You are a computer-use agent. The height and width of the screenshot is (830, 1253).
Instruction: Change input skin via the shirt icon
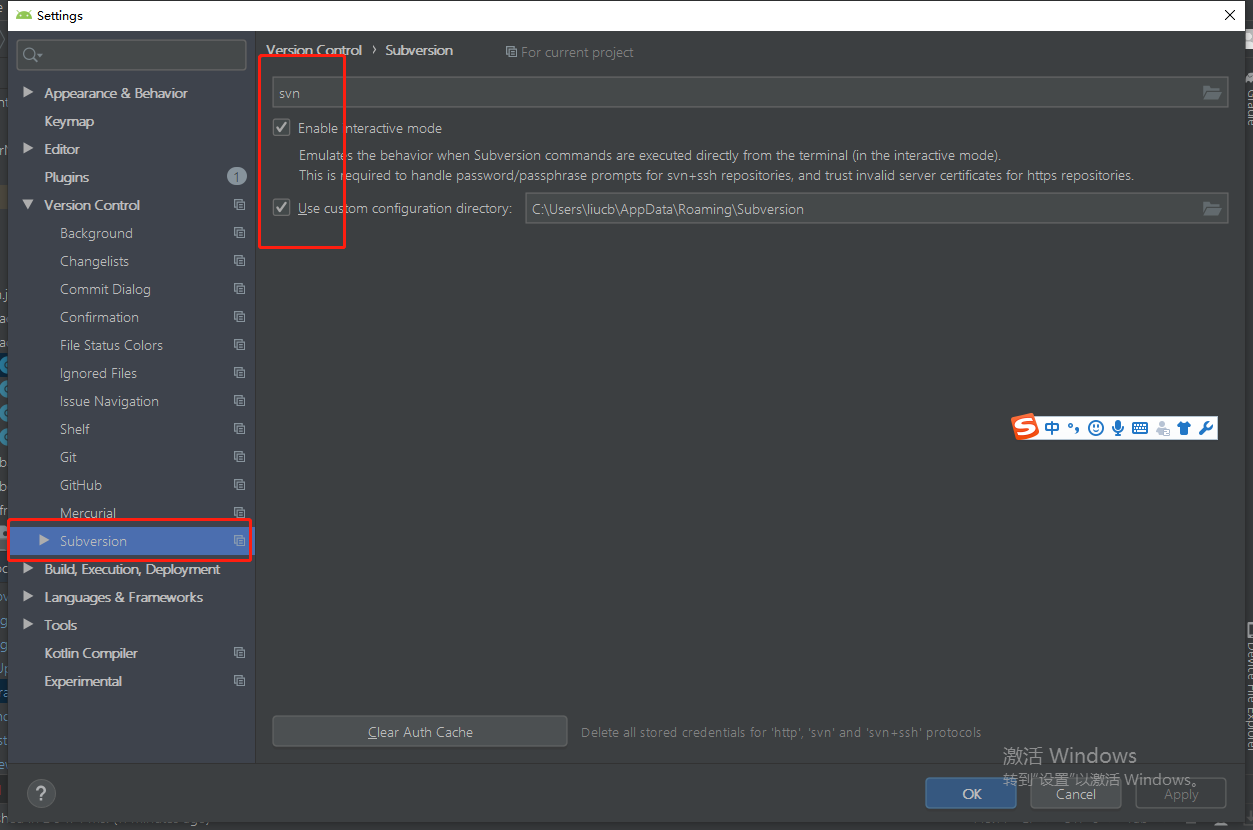pos(1184,427)
